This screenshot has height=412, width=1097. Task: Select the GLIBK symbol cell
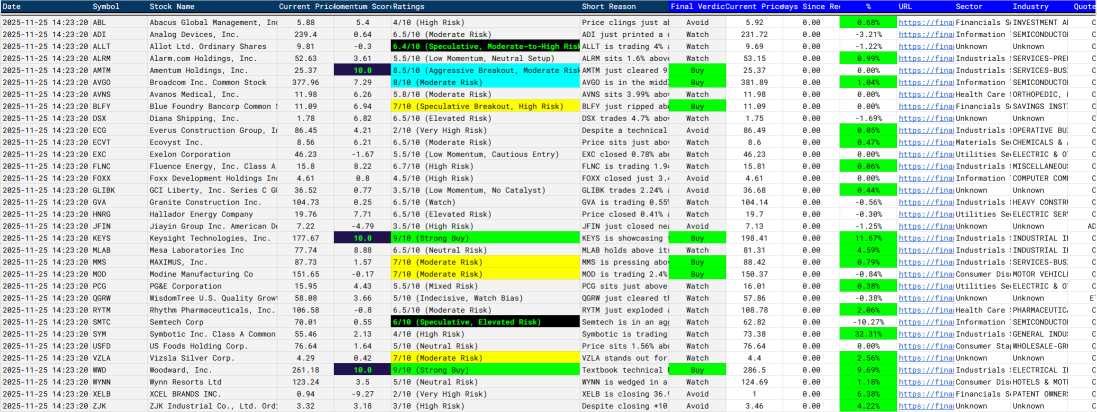[x=119, y=190]
